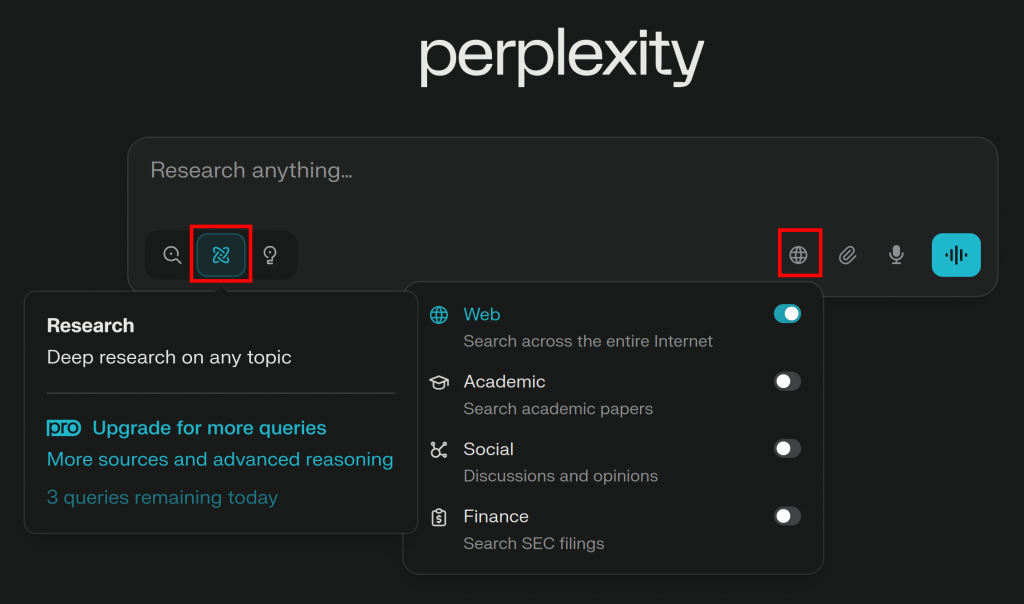Select the Search mode magnifier icon

coord(172,255)
